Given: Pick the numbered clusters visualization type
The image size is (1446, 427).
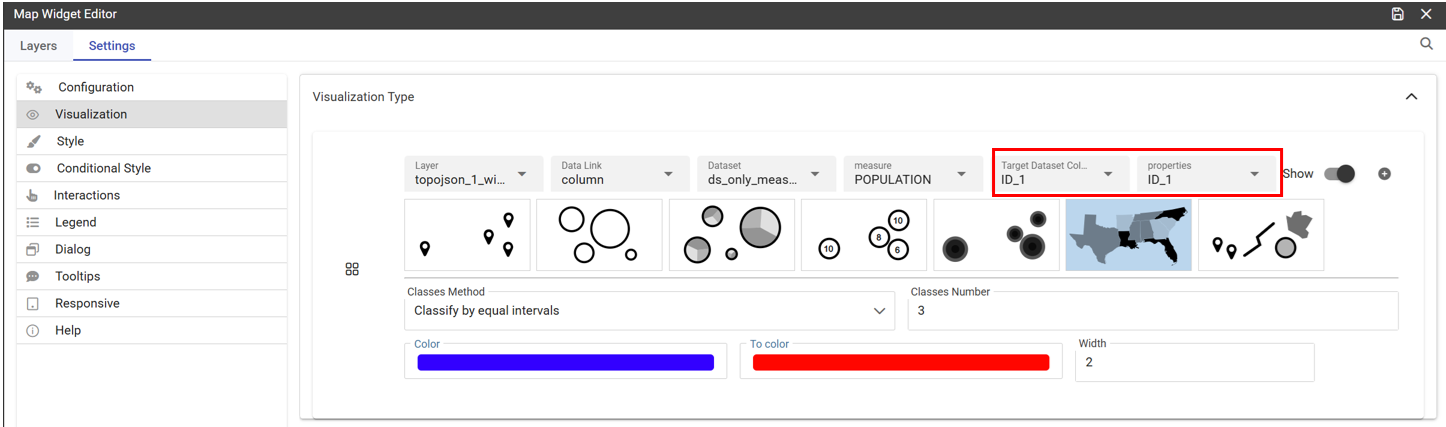Looking at the screenshot, I should click(864, 235).
